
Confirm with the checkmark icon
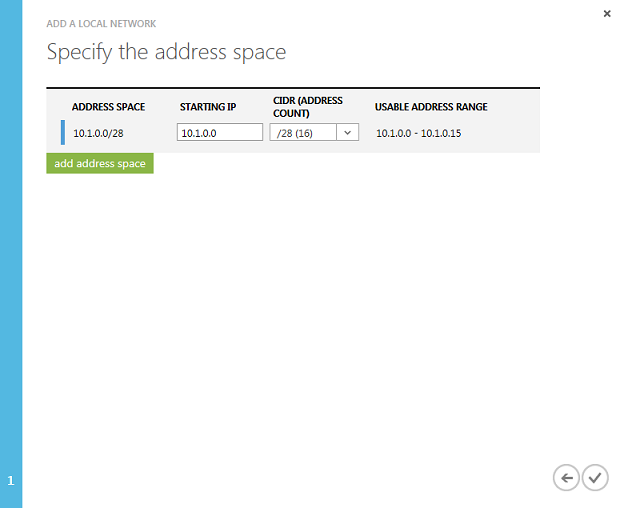(x=595, y=478)
